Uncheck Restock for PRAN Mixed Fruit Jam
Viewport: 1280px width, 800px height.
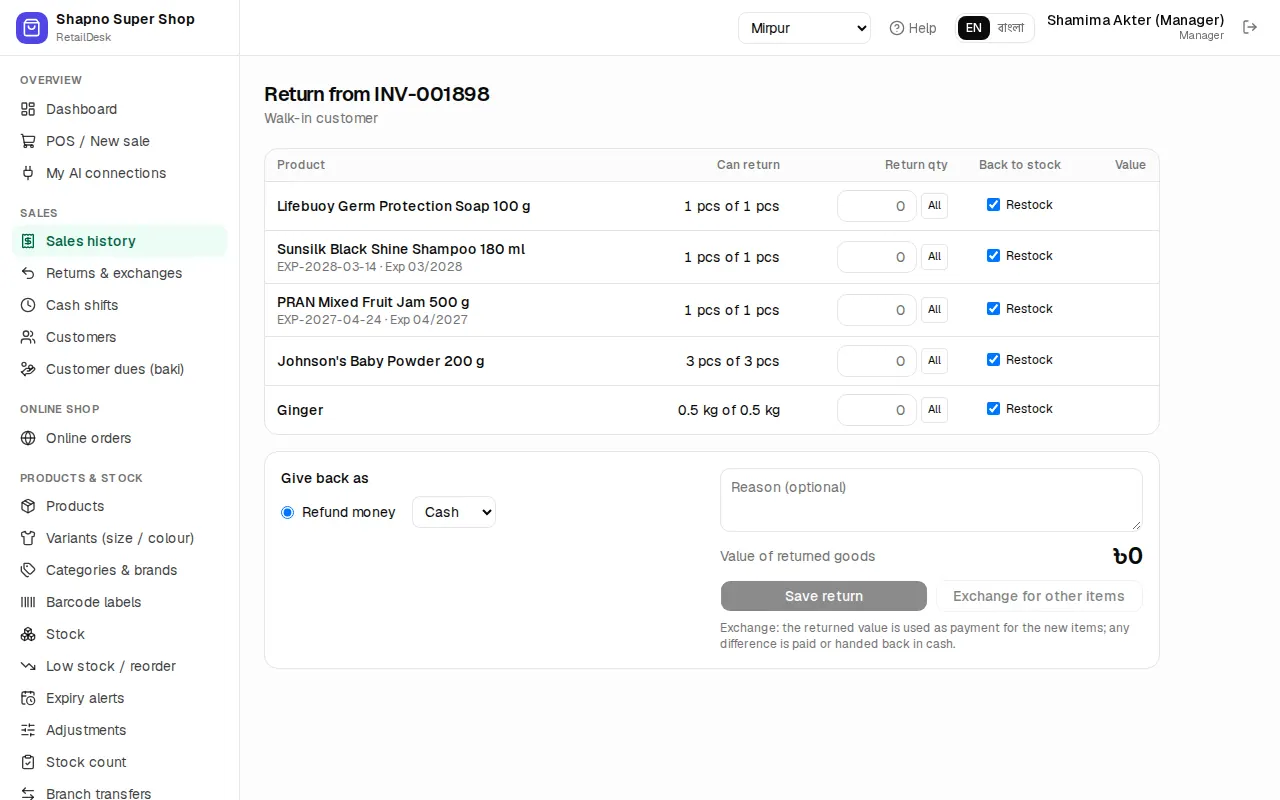coord(993,309)
